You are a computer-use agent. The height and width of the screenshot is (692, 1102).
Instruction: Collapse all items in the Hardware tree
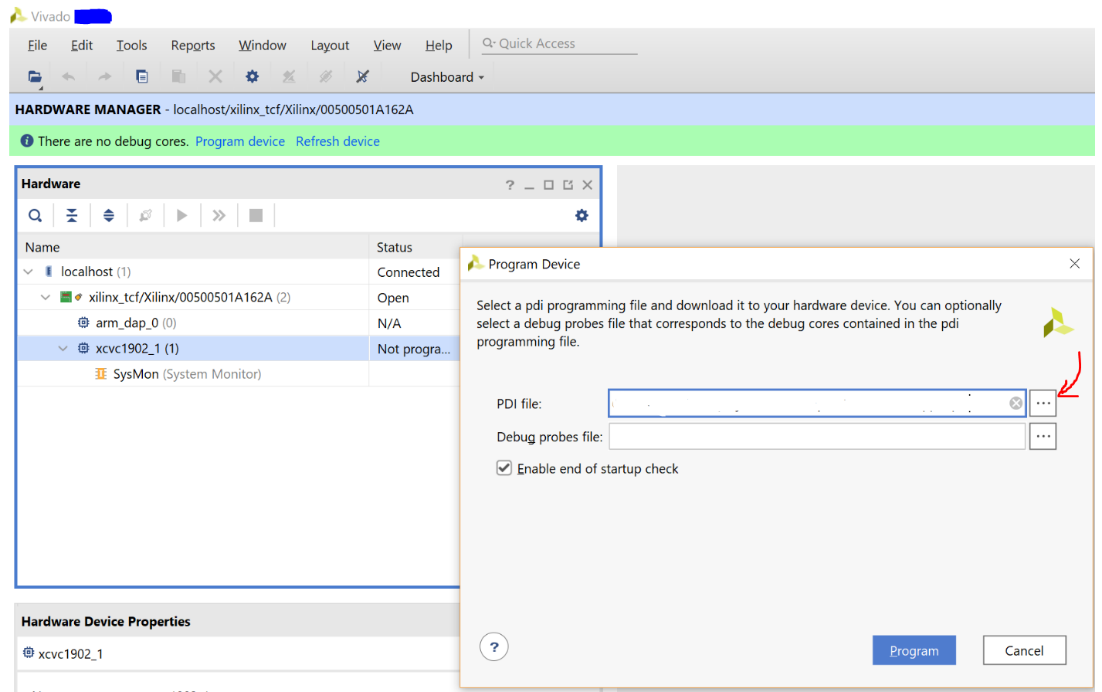pyautogui.click(x=71, y=215)
